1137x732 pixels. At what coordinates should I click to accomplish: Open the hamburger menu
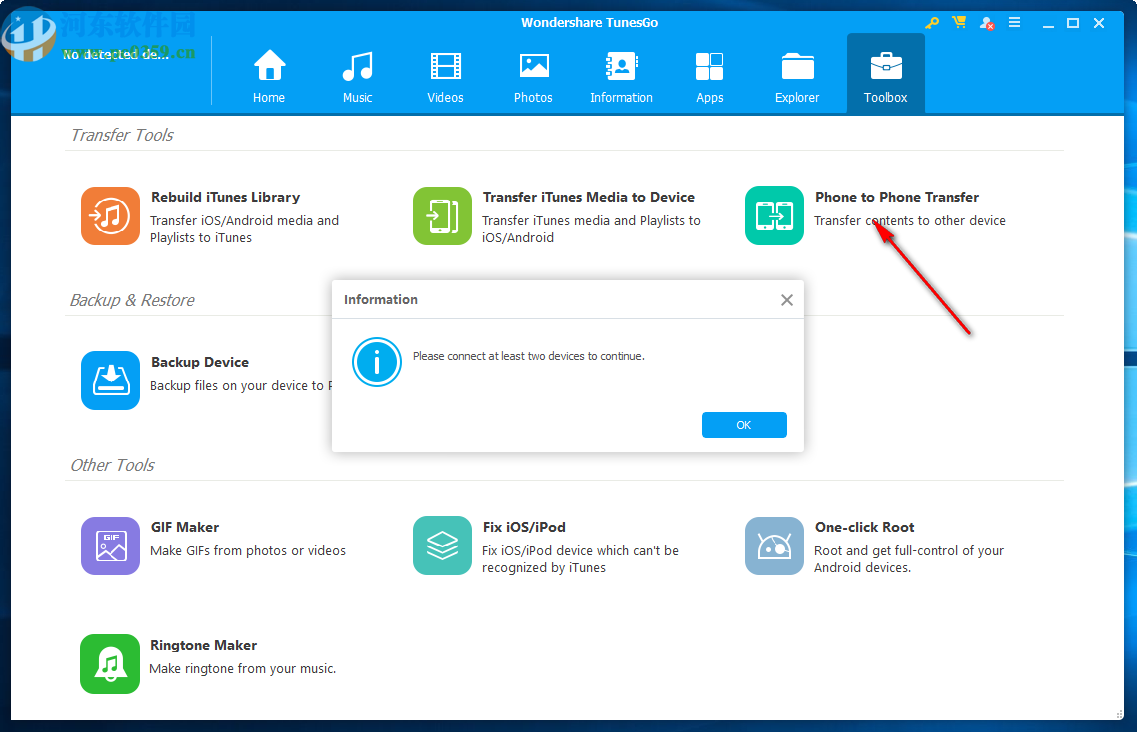[1014, 22]
